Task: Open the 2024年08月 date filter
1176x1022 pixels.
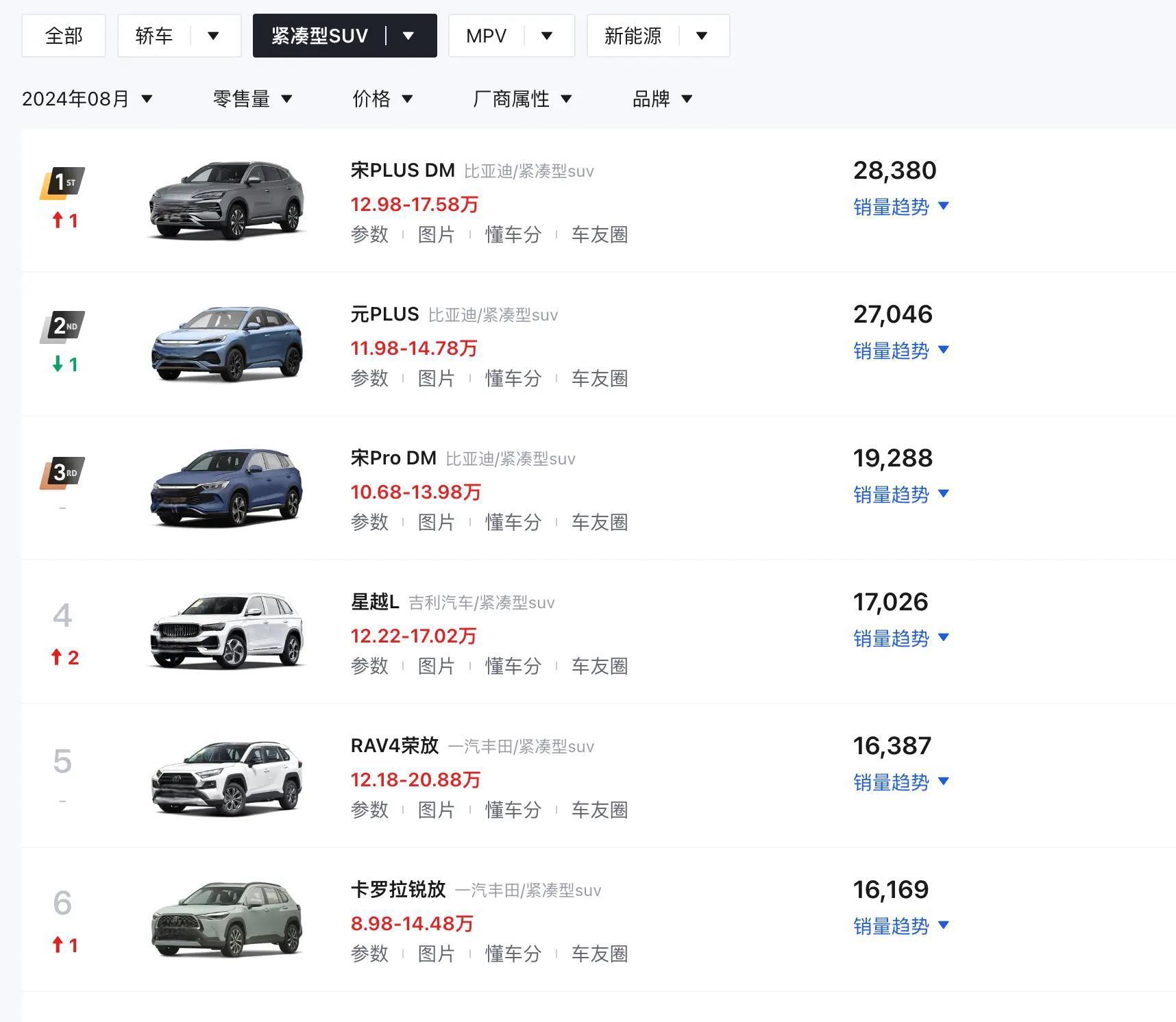Action: click(87, 99)
